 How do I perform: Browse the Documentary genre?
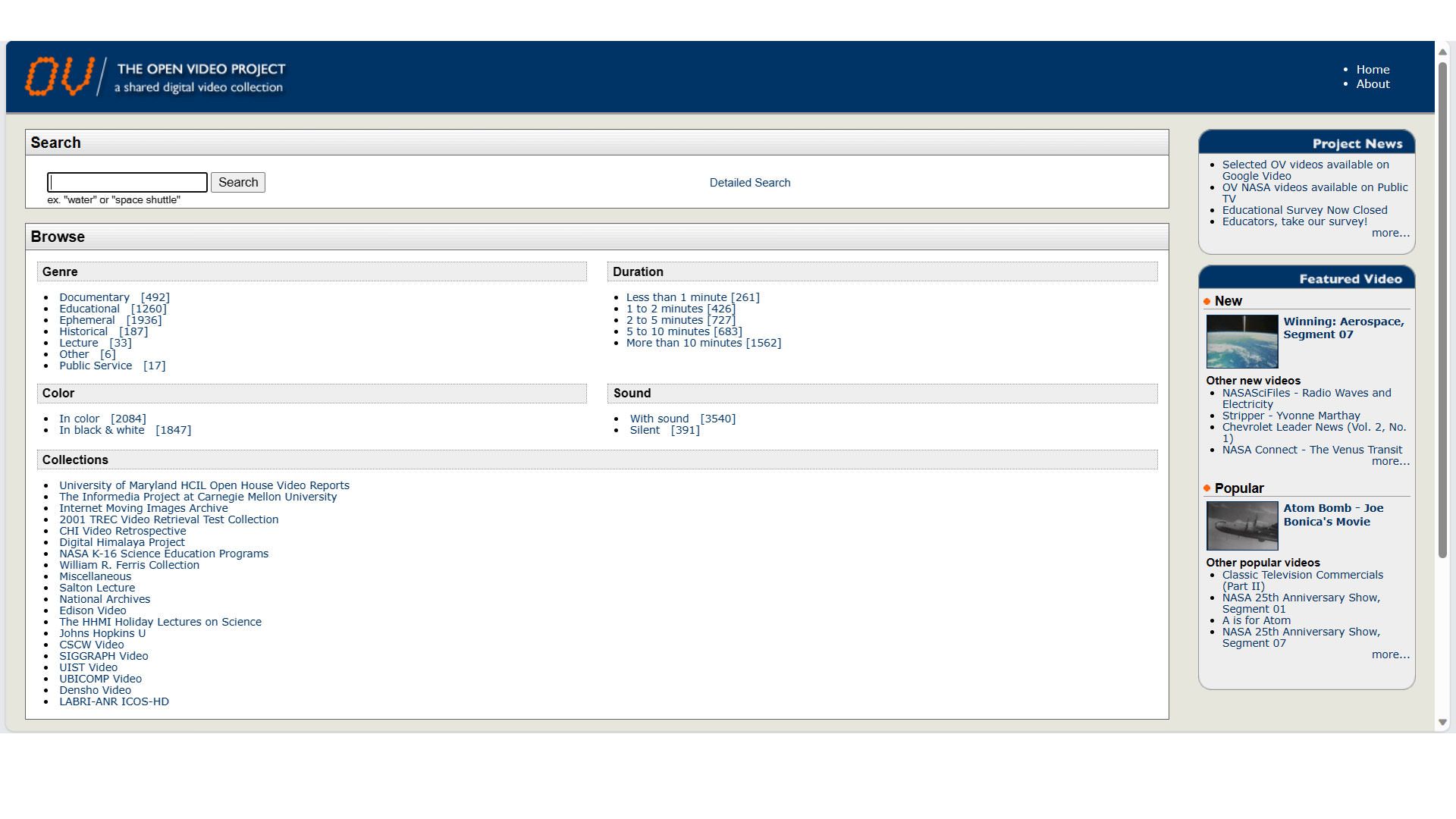point(94,297)
